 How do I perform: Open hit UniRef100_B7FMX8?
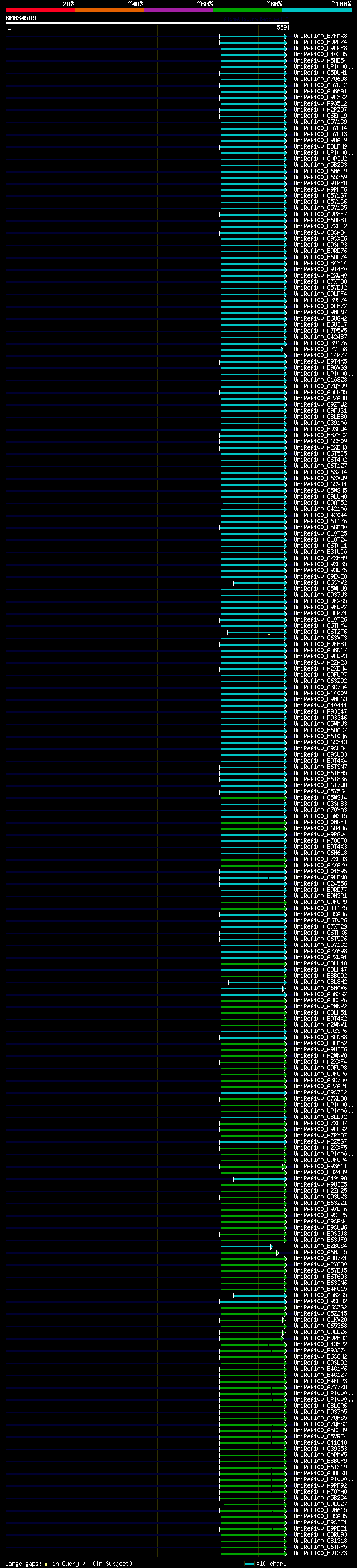pos(321,36)
